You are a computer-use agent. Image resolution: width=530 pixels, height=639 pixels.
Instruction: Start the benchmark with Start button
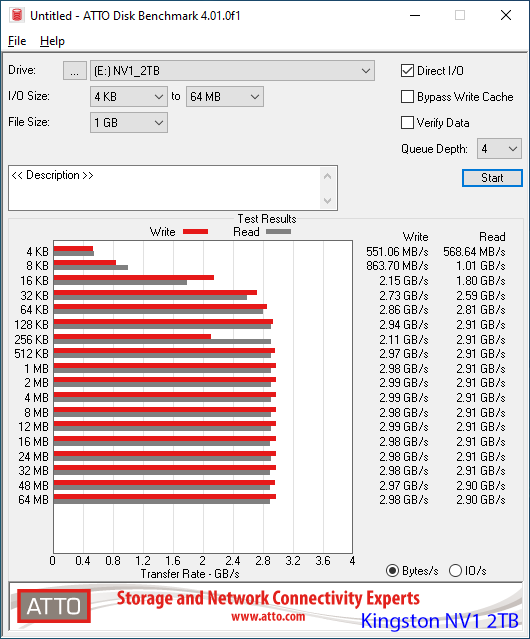click(492, 178)
